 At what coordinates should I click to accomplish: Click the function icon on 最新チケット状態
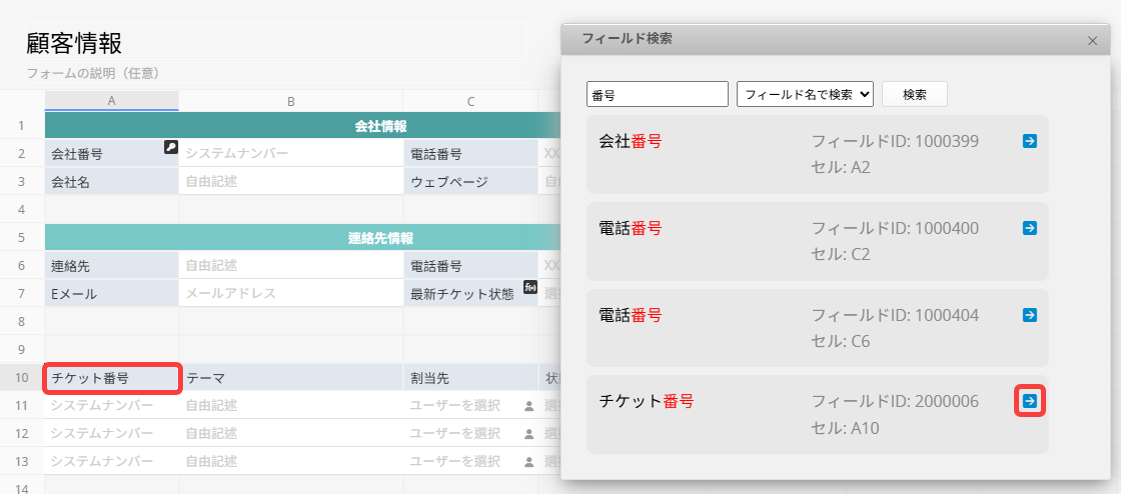(x=530, y=287)
